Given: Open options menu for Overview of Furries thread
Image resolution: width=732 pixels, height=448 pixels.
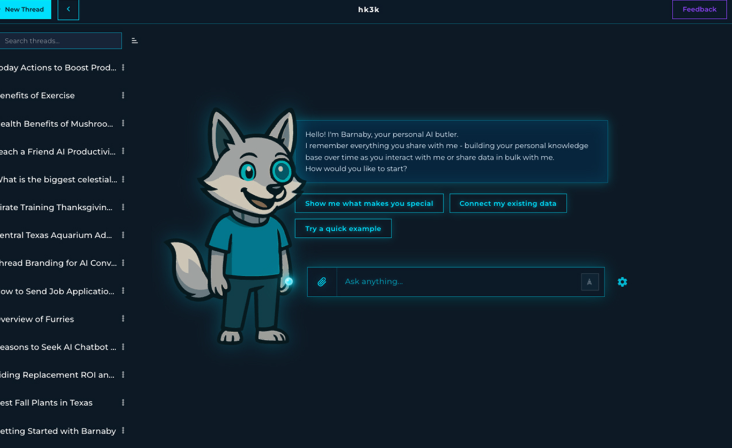Looking at the screenshot, I should [123, 319].
